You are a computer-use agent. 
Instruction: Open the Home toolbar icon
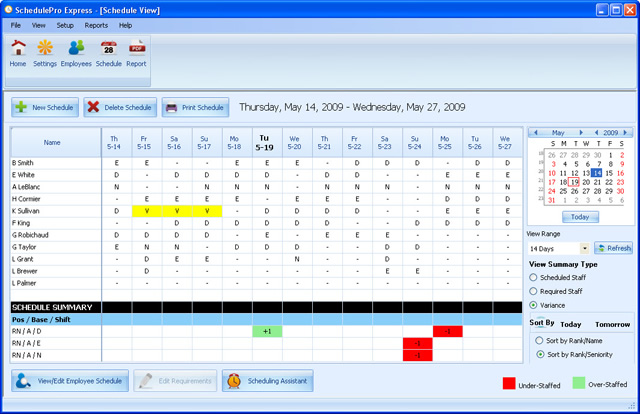point(18,53)
